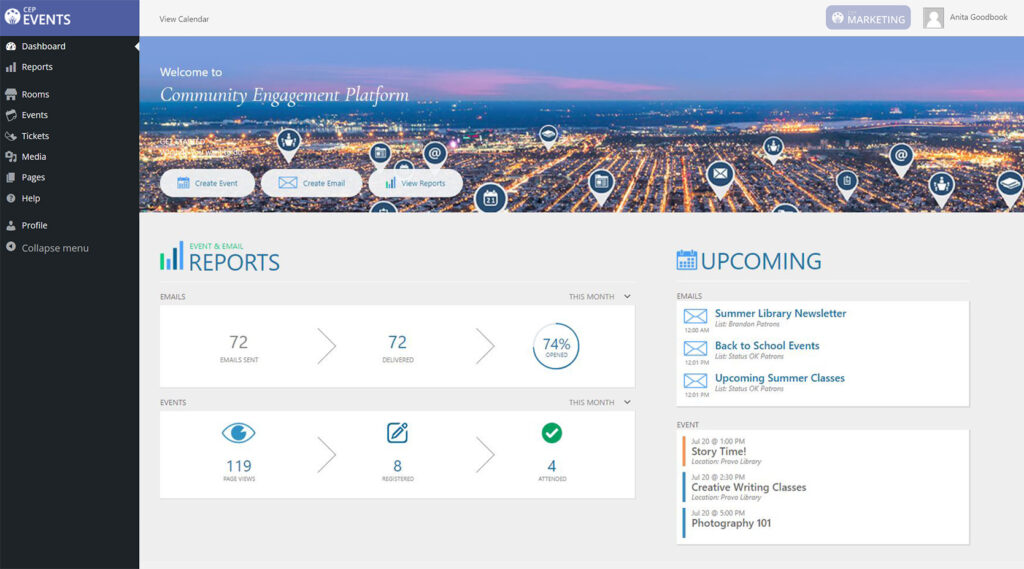Click the Reports bar chart icon
This screenshot has width=1024, height=569.
(172, 257)
